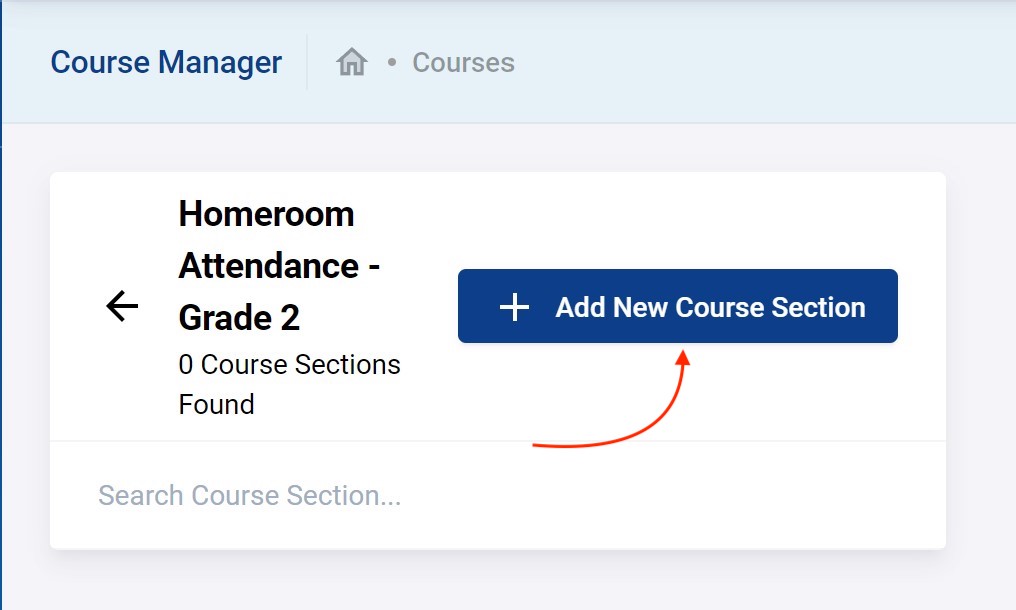
Task: Click the home icon in the breadcrumb
Action: click(352, 63)
